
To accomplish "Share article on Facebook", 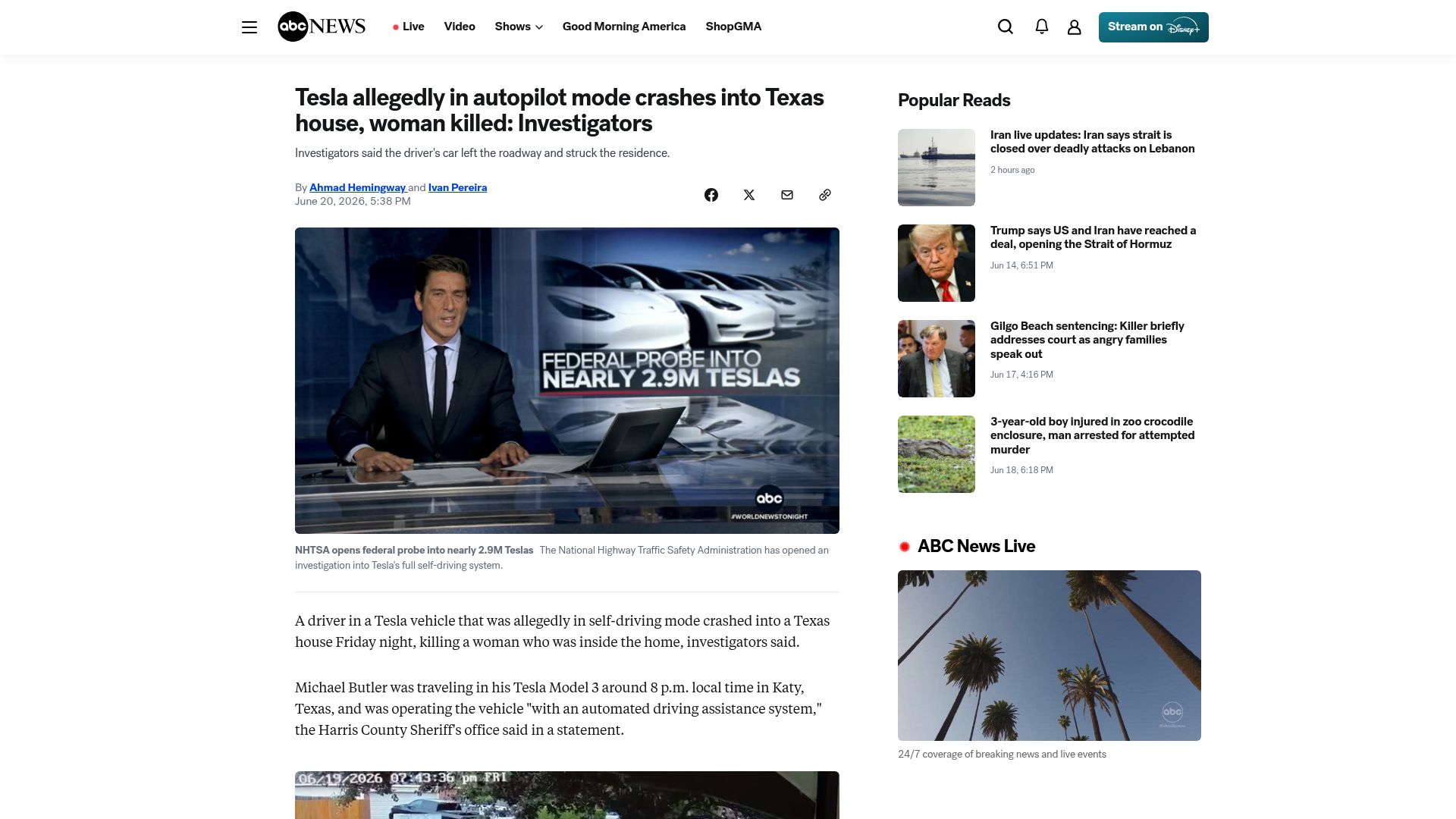I will click(711, 195).
